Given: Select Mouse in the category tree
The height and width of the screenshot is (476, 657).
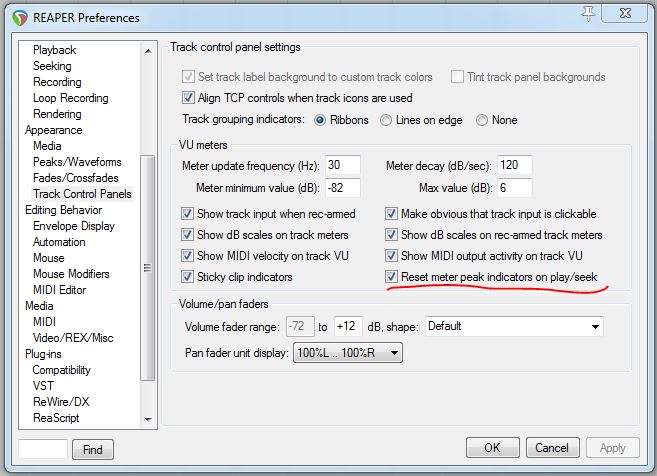Looking at the screenshot, I should [49, 258].
